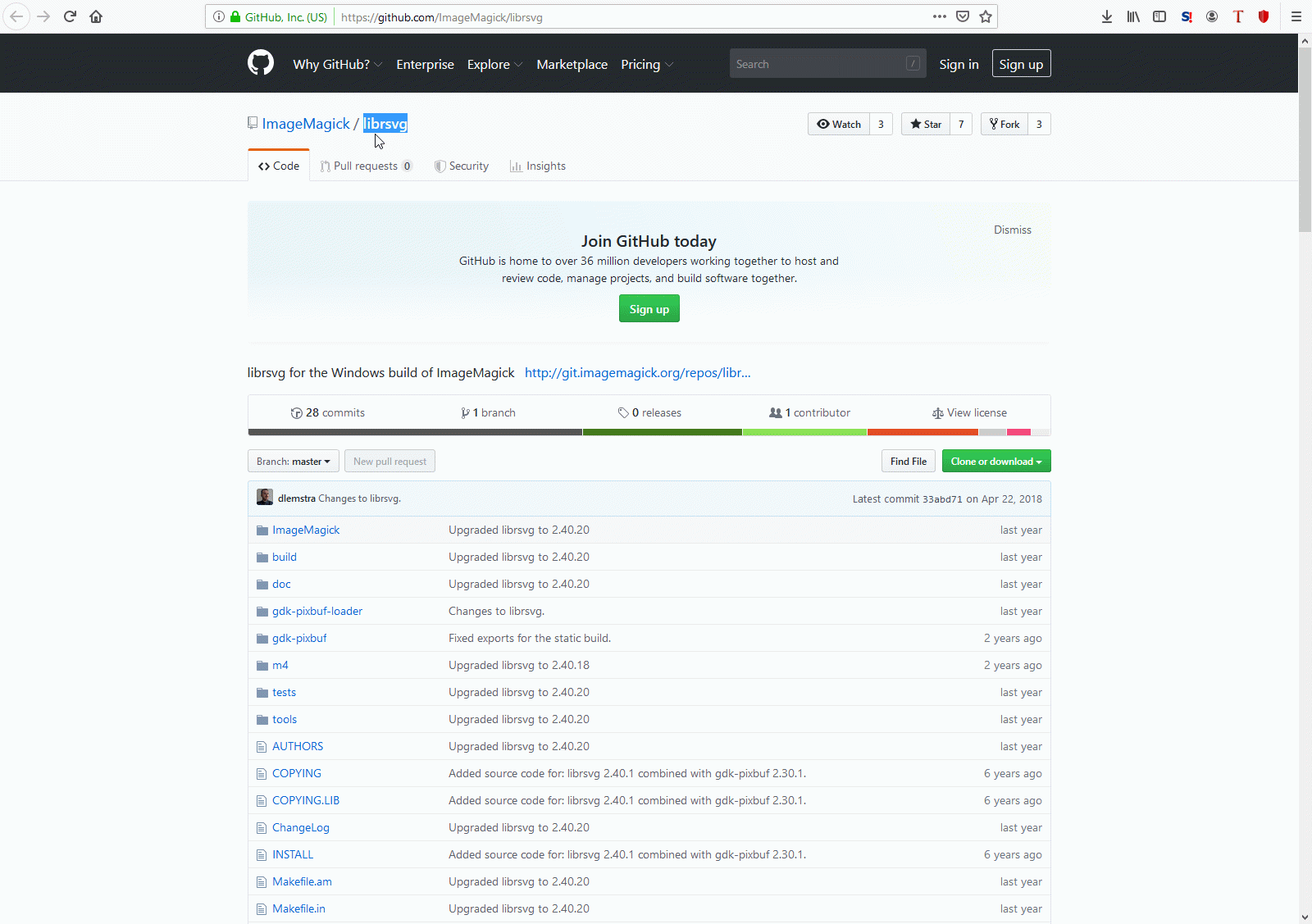1312x924 pixels.
Task: Click the Watch button
Action: pos(839,124)
